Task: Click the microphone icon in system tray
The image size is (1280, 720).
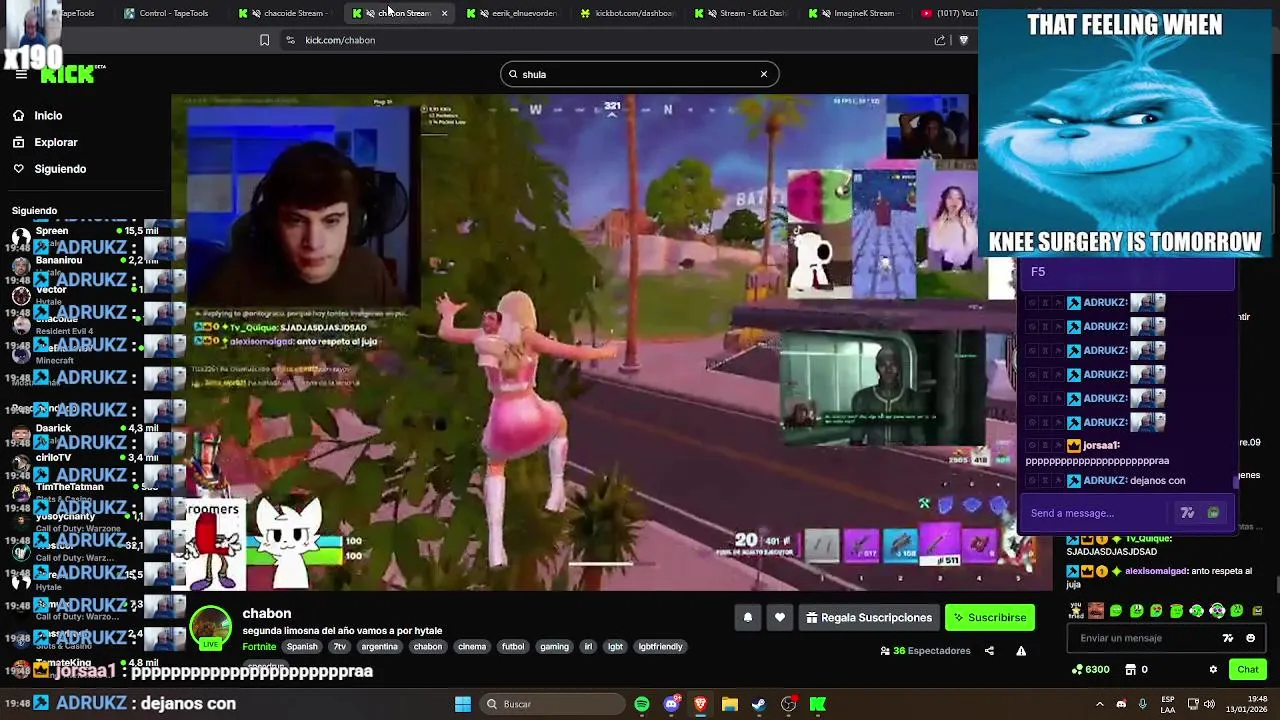Action: coord(1142,704)
